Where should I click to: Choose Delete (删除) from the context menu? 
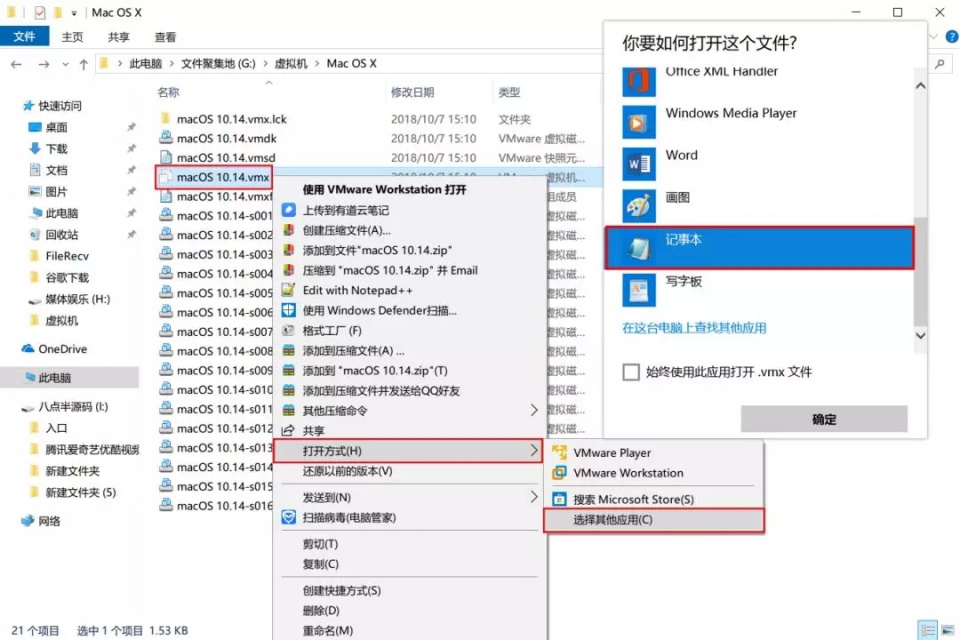pyautogui.click(x=321, y=611)
